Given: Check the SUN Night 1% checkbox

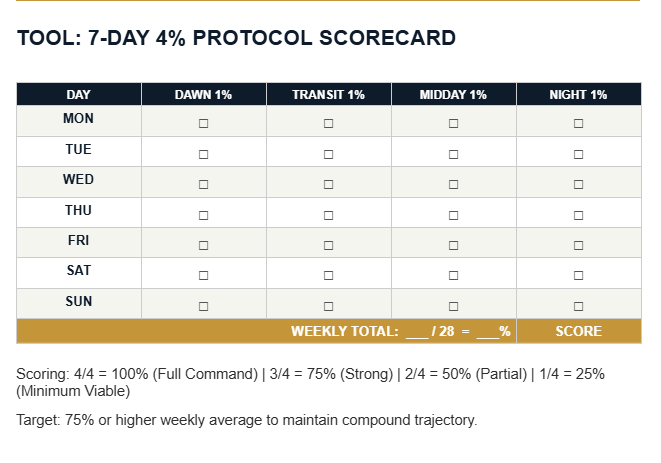Looking at the screenshot, I should [578, 306].
